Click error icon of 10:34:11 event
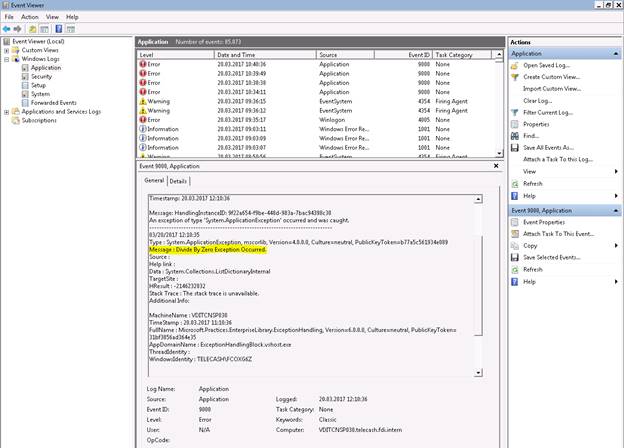This screenshot has width=624, height=448. click(x=143, y=92)
